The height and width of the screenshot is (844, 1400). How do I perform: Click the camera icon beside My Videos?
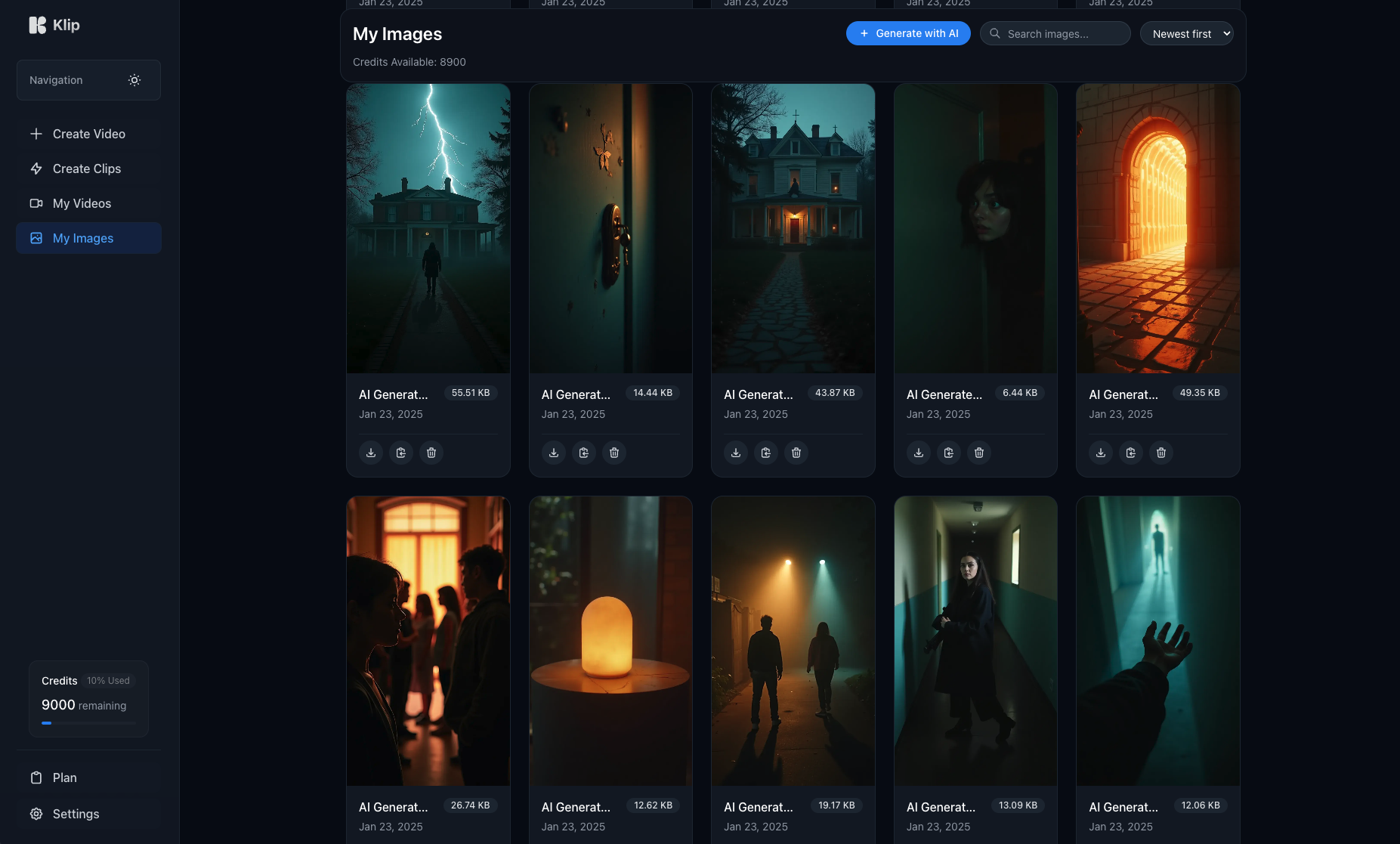[x=36, y=203]
